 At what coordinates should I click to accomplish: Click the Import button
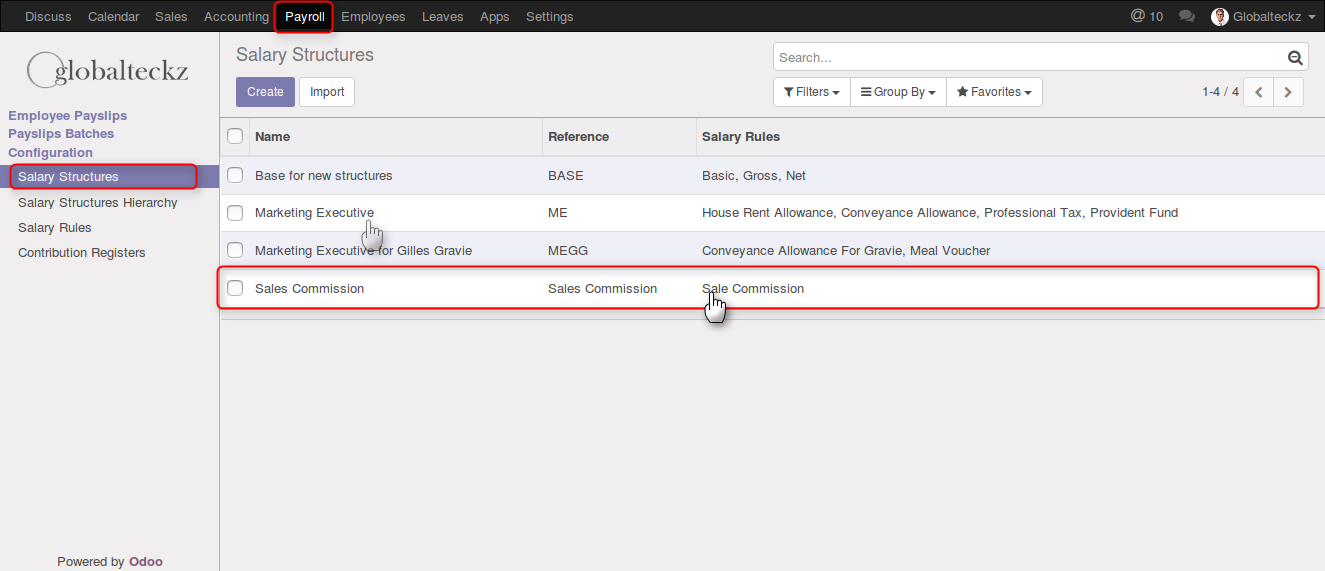pos(327,92)
